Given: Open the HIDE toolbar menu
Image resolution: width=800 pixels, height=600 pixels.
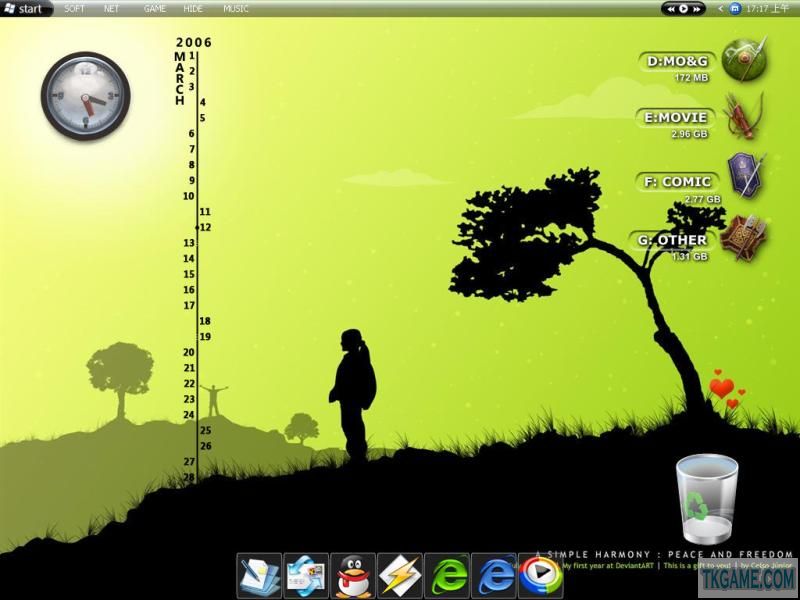Looking at the screenshot, I should pyautogui.click(x=193, y=9).
